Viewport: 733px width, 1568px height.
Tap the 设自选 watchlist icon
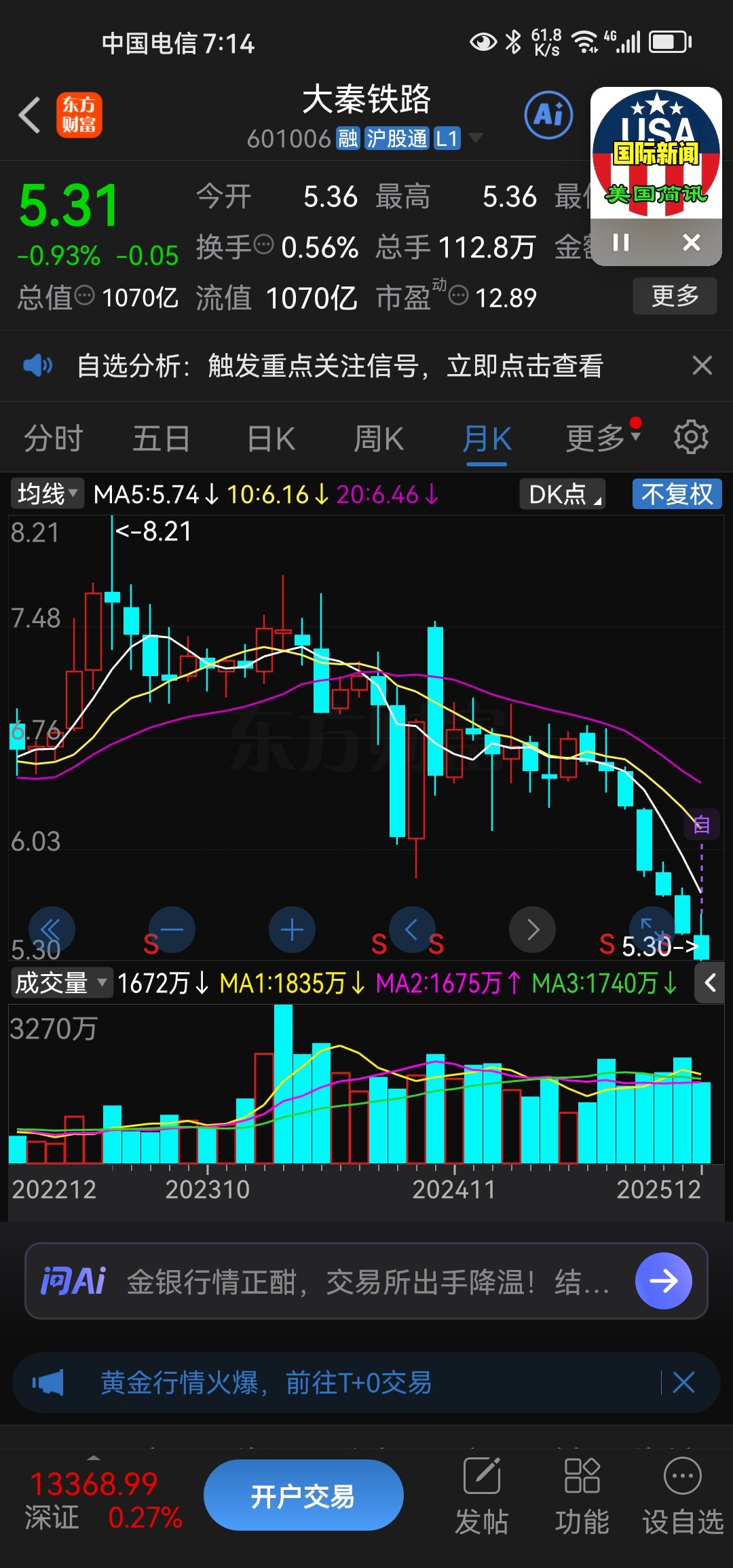[682, 1495]
